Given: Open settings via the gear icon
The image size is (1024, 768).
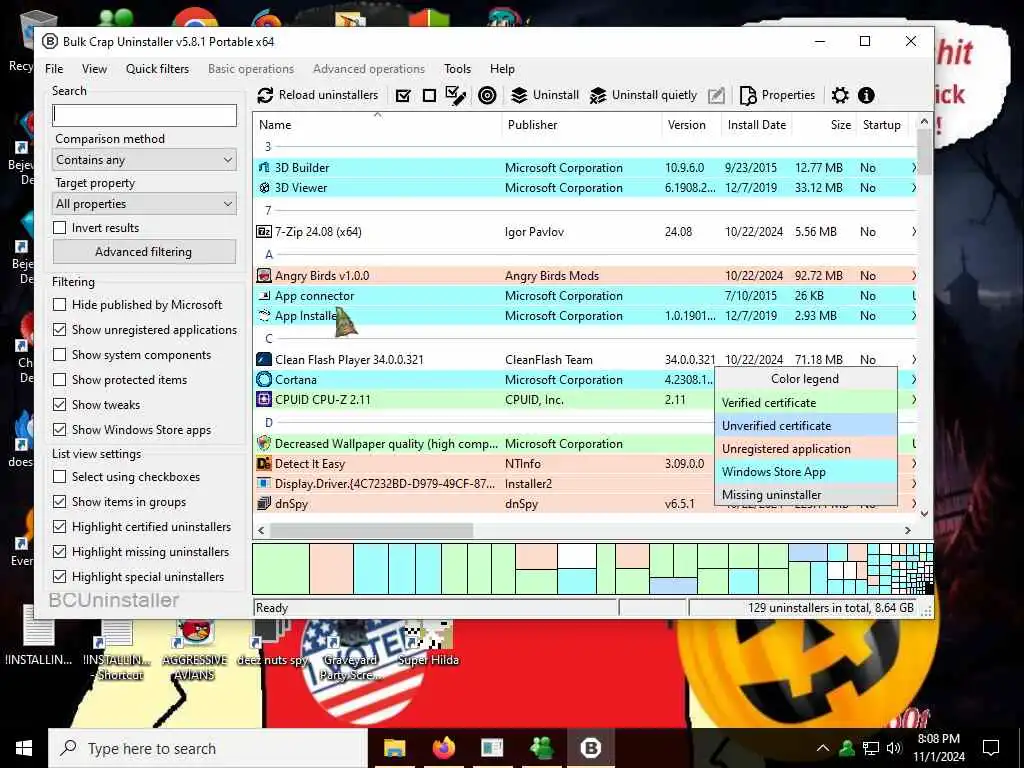Looking at the screenshot, I should pos(840,95).
